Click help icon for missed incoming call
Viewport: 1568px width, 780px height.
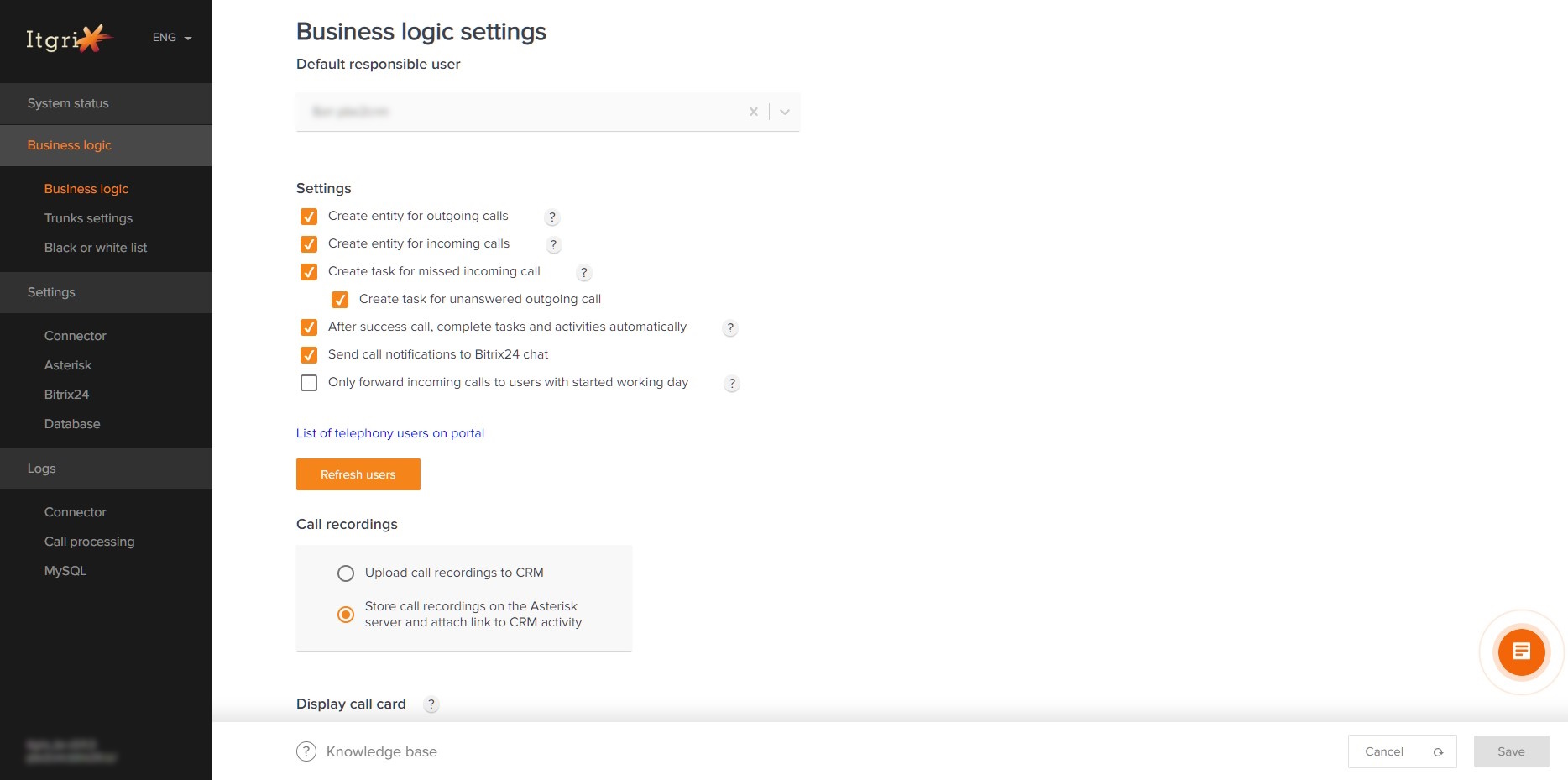point(584,273)
